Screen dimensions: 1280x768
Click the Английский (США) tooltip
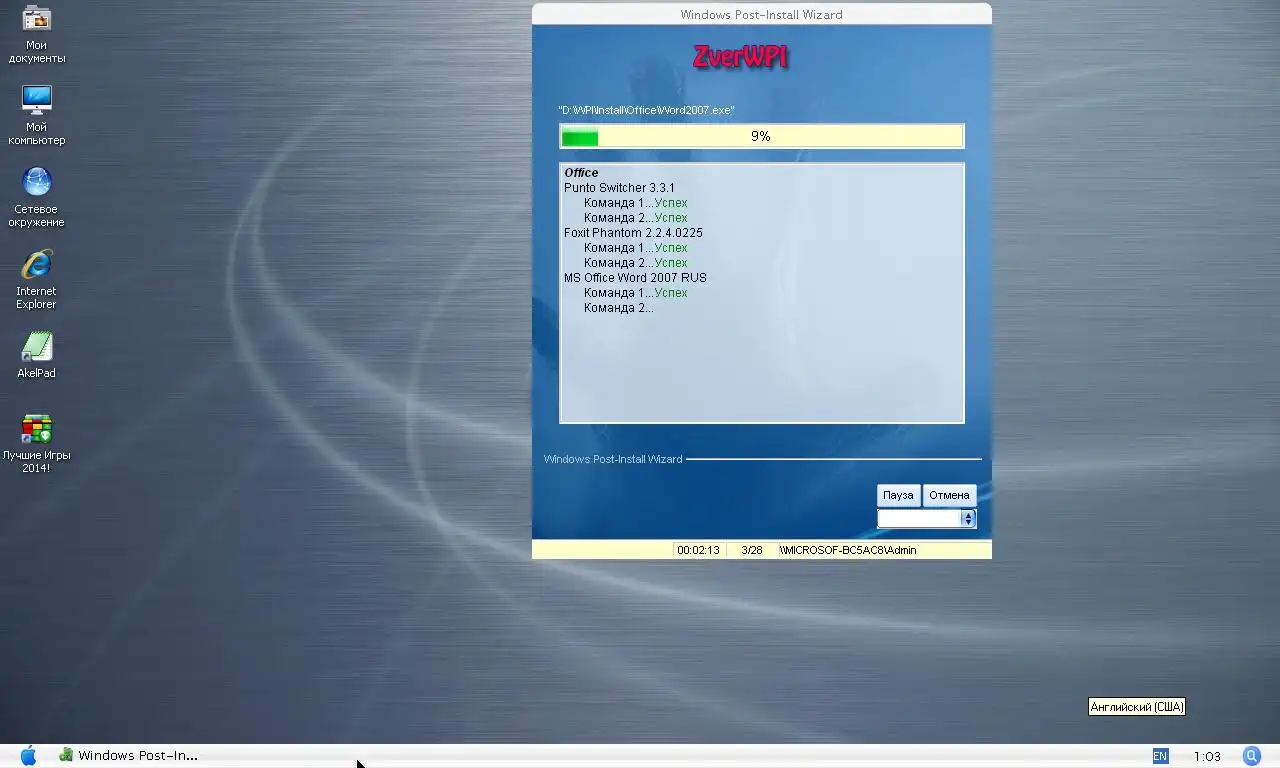coord(1137,707)
